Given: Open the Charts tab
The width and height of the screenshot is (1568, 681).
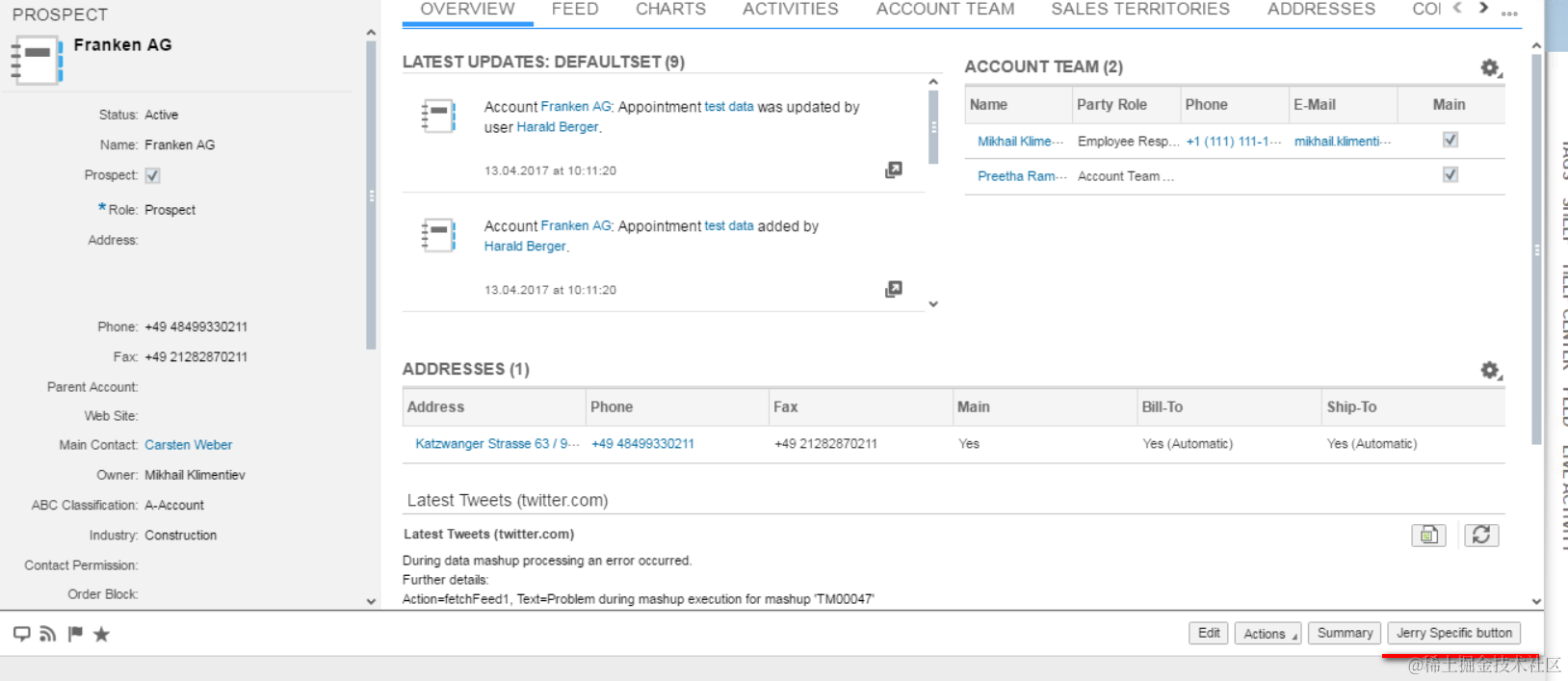Looking at the screenshot, I should coord(670,9).
